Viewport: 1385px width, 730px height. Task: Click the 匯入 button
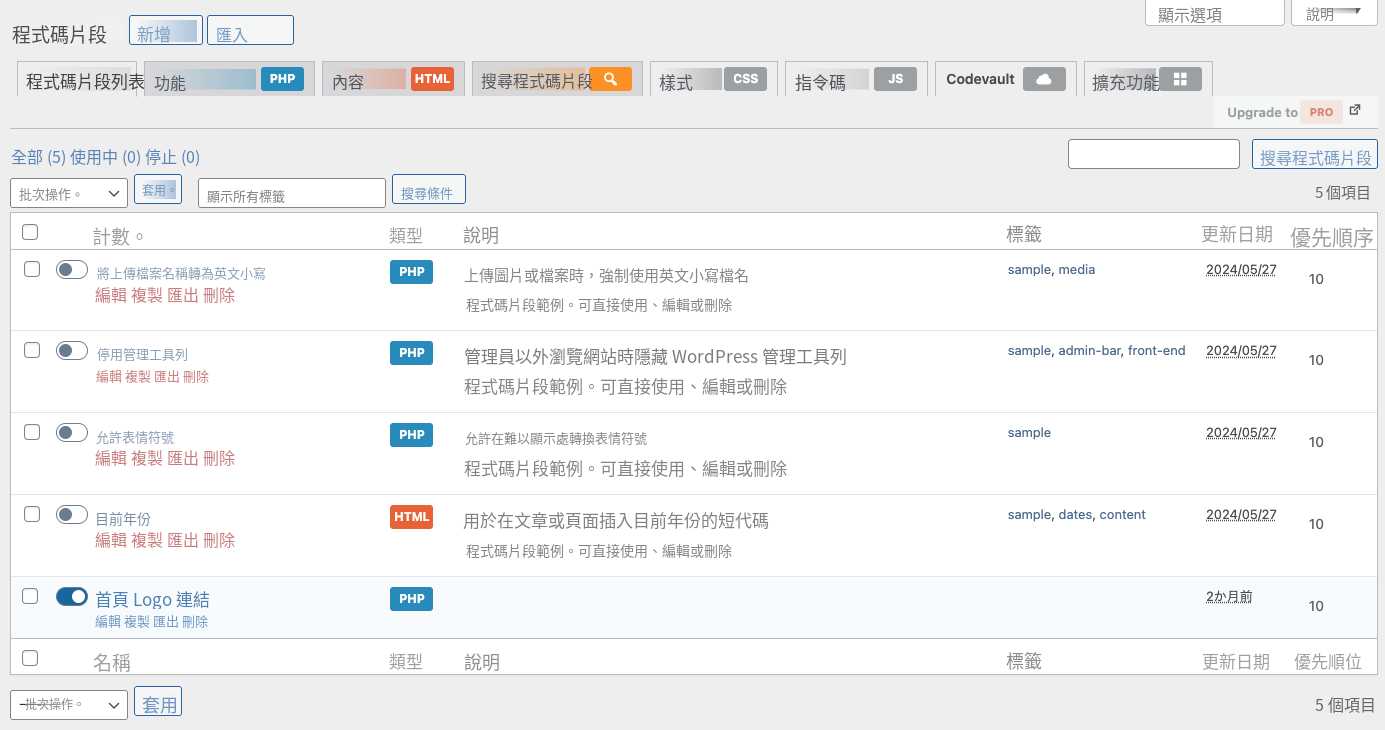250,31
